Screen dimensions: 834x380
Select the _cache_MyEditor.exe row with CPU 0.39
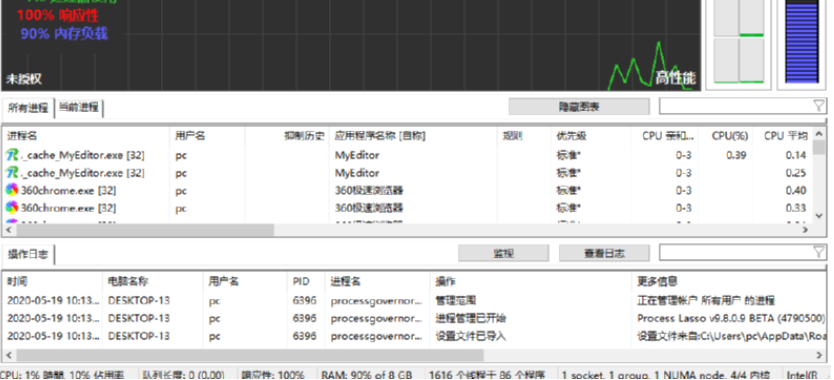pos(407,155)
